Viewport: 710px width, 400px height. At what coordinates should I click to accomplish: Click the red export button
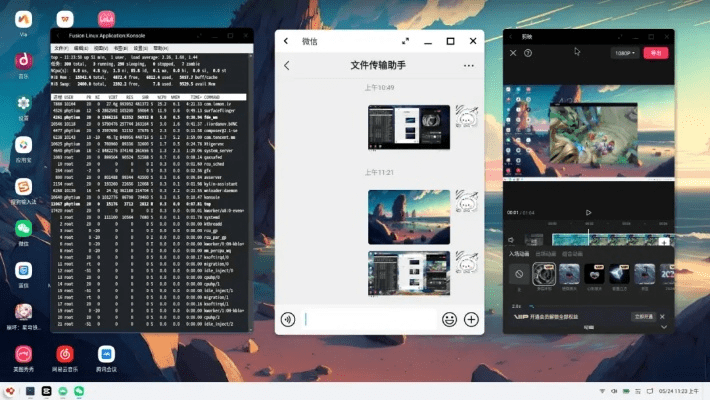(655, 52)
